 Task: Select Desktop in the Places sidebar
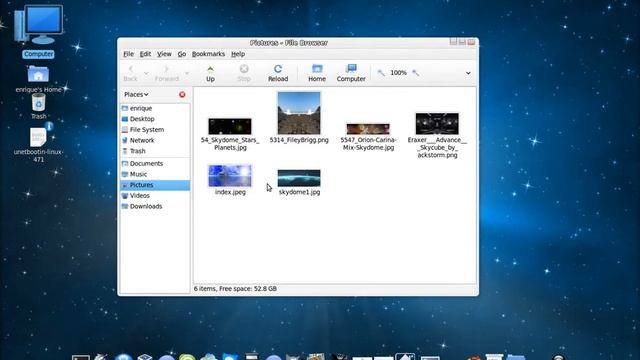pyautogui.click(x=155, y=119)
